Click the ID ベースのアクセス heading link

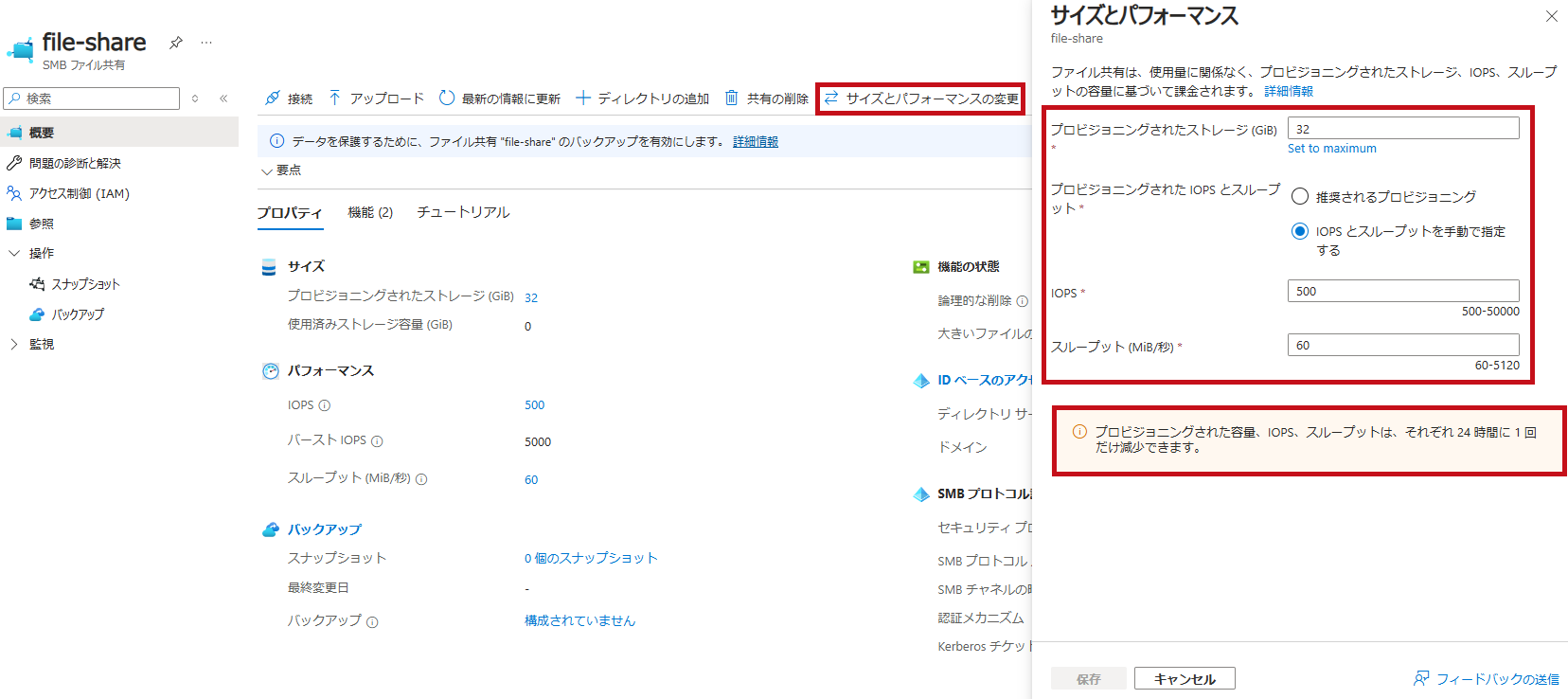[x=985, y=380]
